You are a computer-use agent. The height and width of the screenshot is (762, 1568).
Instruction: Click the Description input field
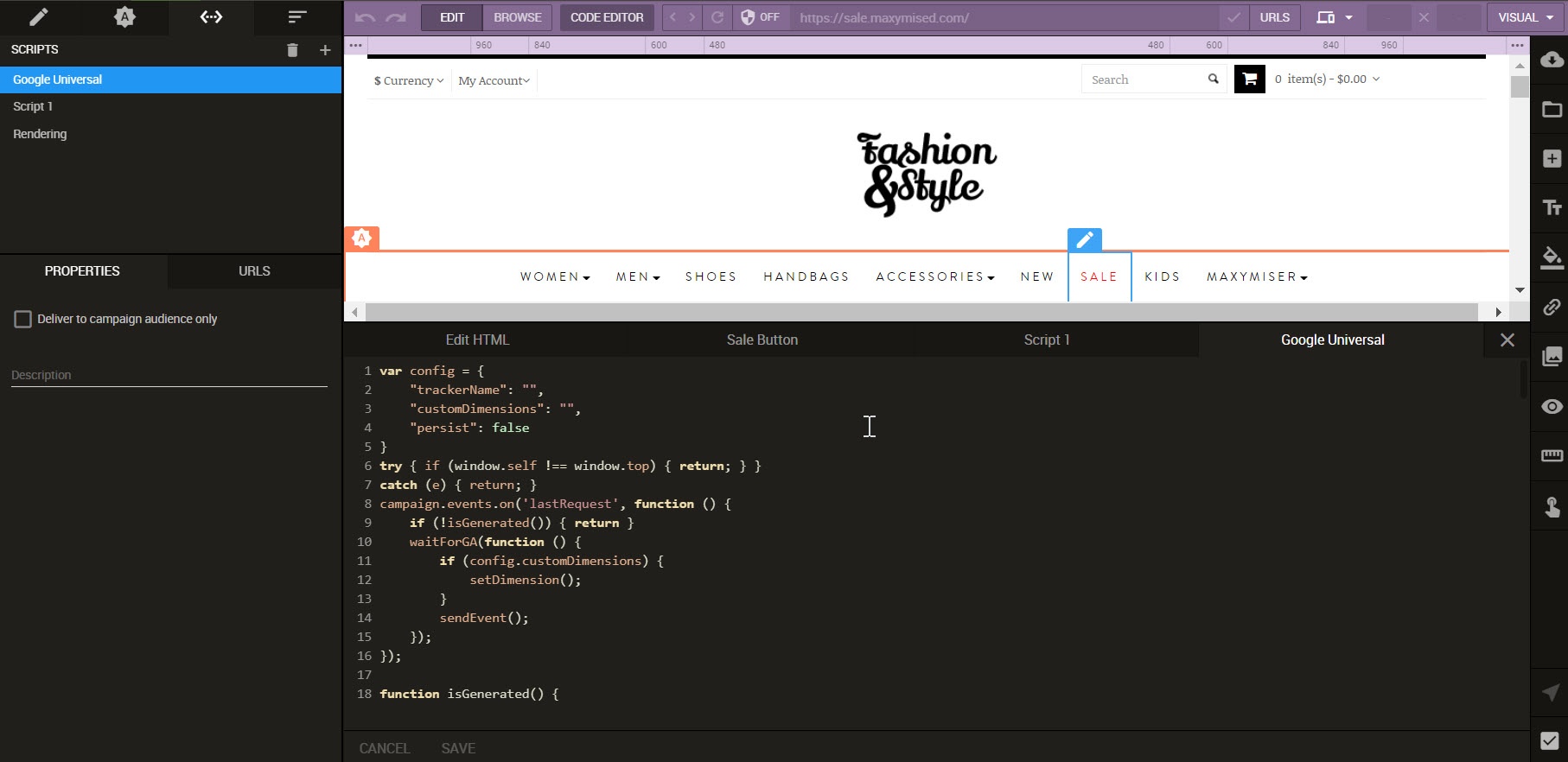(x=169, y=375)
